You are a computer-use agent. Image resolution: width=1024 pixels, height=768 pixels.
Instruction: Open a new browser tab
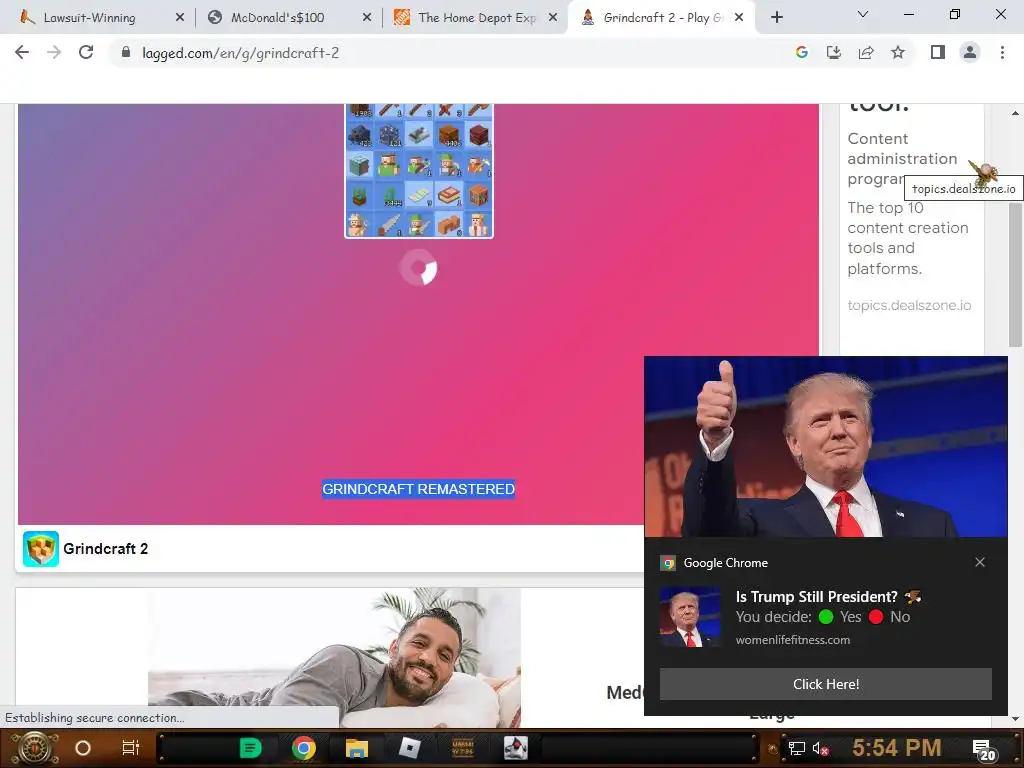click(776, 18)
